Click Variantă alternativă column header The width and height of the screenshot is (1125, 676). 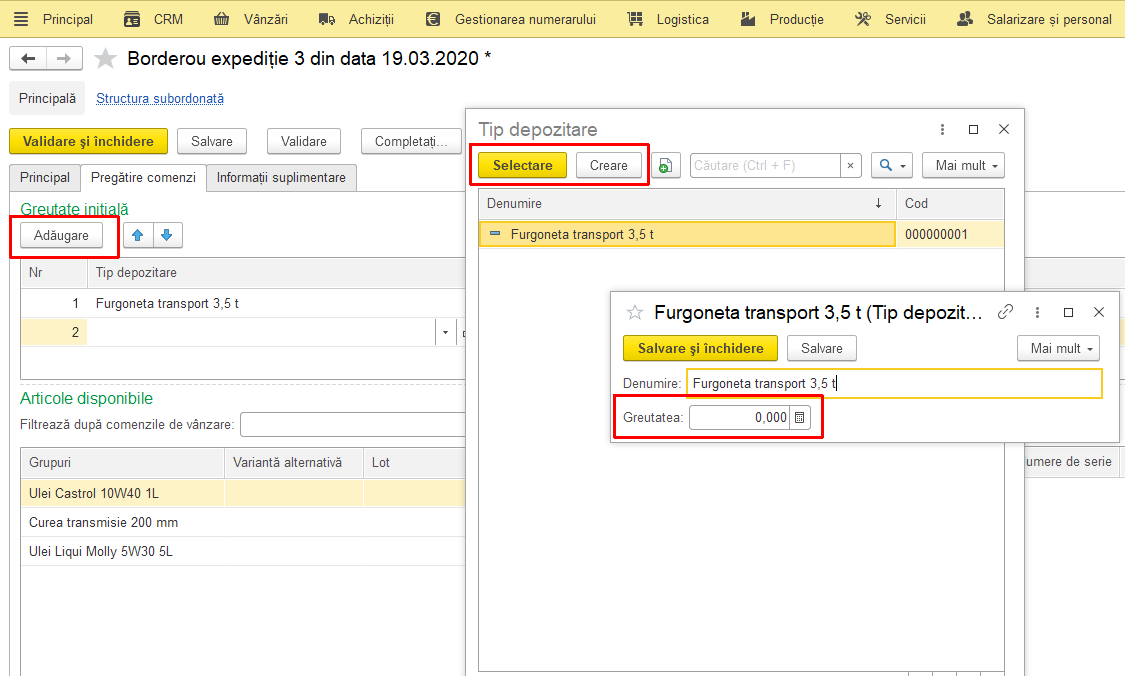[x=294, y=463]
